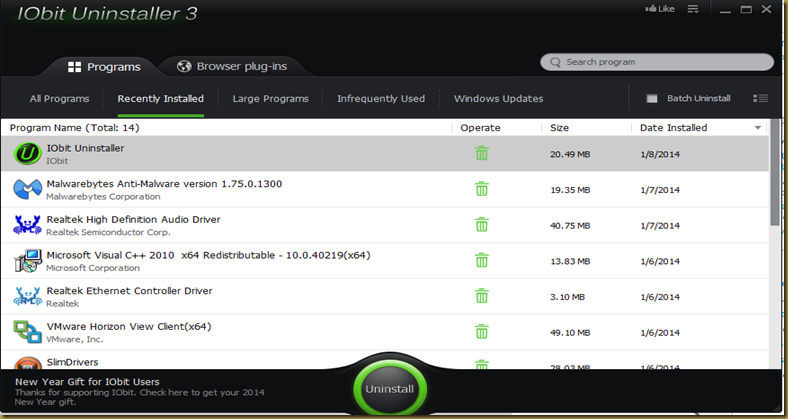Click the 1/8/2014 install date
The width and height of the screenshot is (788, 419).
tap(660, 154)
